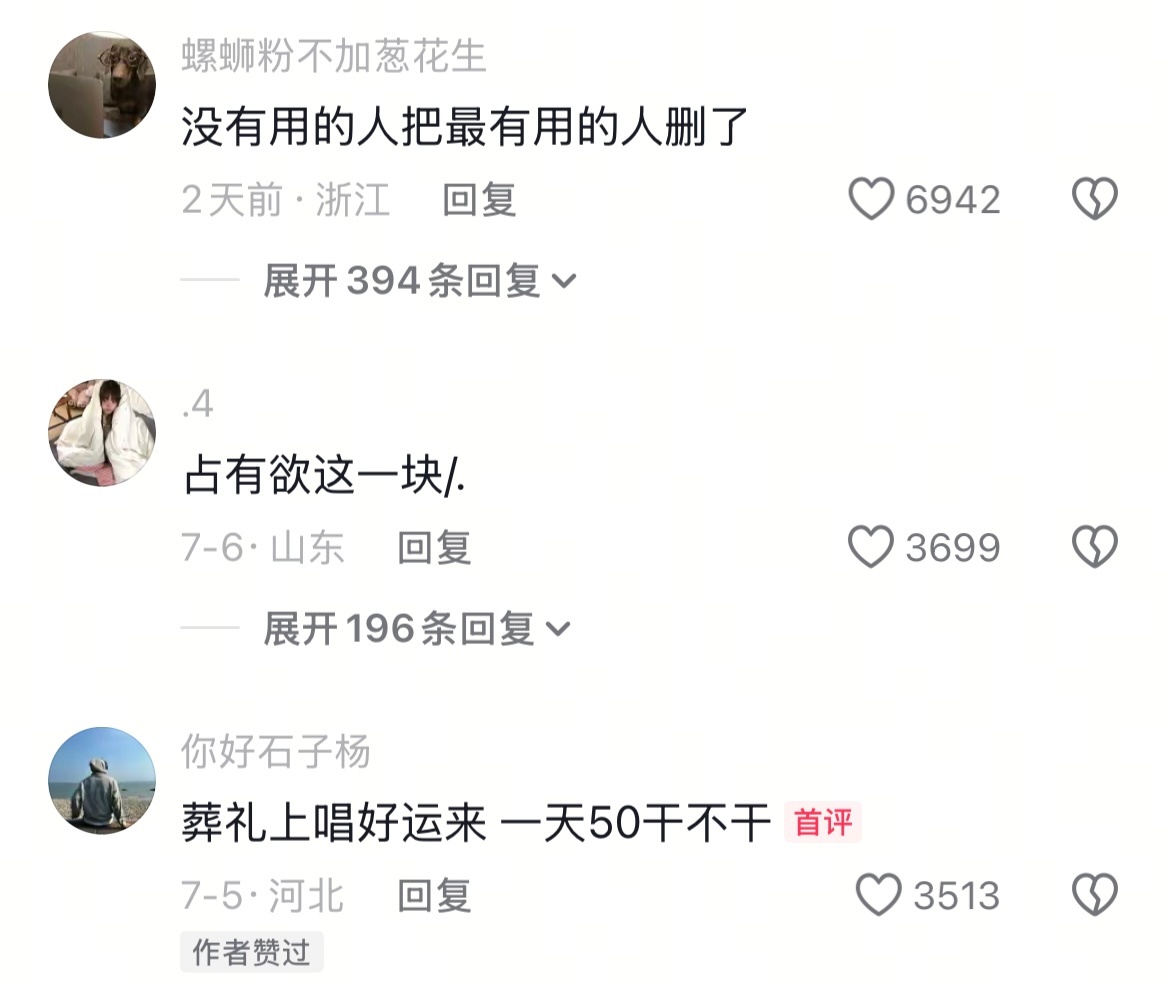Open username 螺蛳粉不加葱花生

pos(334,56)
